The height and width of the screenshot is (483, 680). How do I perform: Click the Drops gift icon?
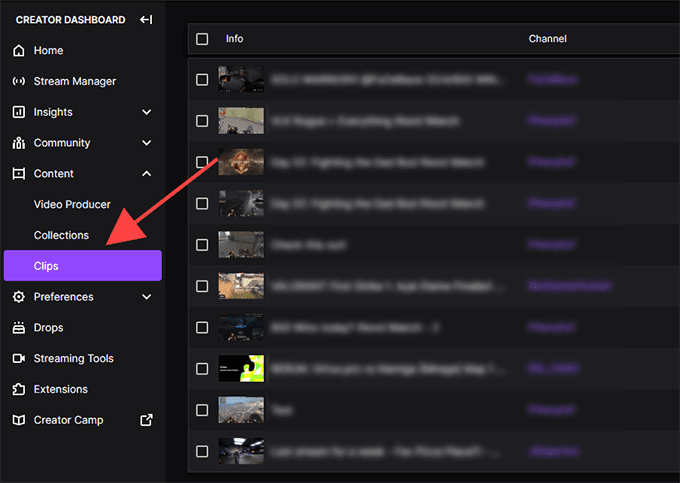point(19,328)
